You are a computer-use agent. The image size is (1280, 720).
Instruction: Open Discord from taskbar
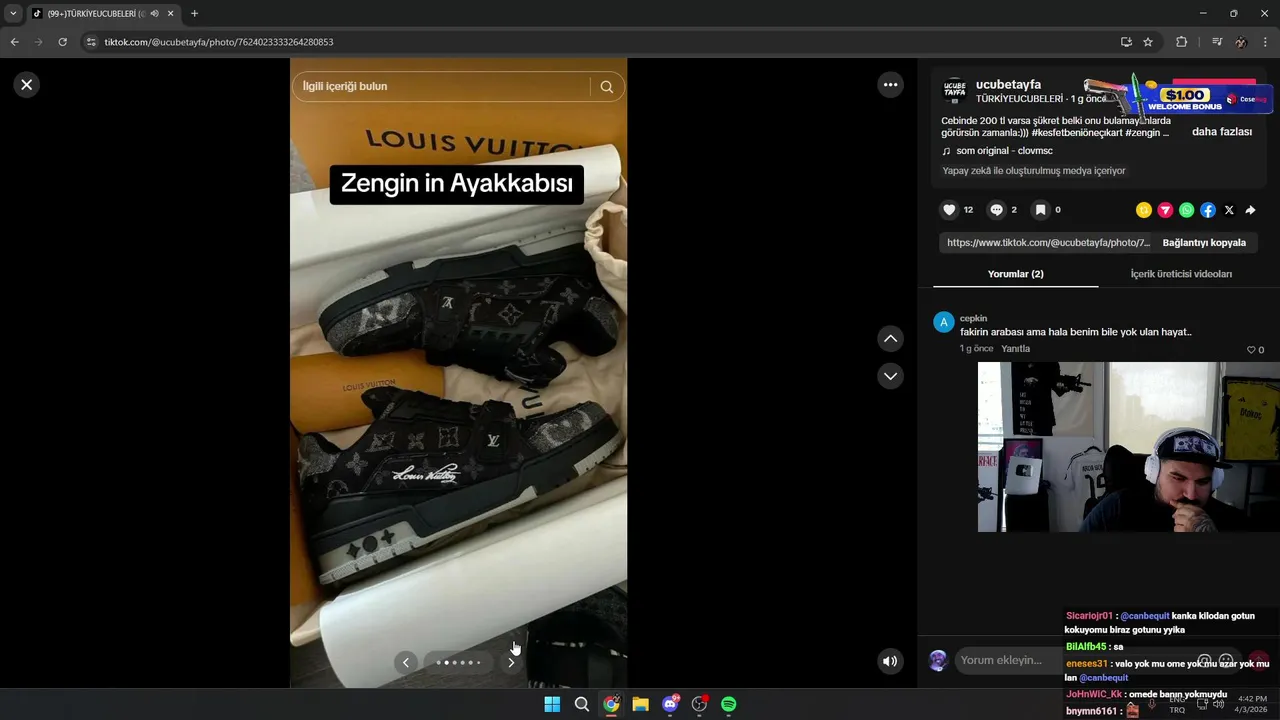[x=670, y=704]
